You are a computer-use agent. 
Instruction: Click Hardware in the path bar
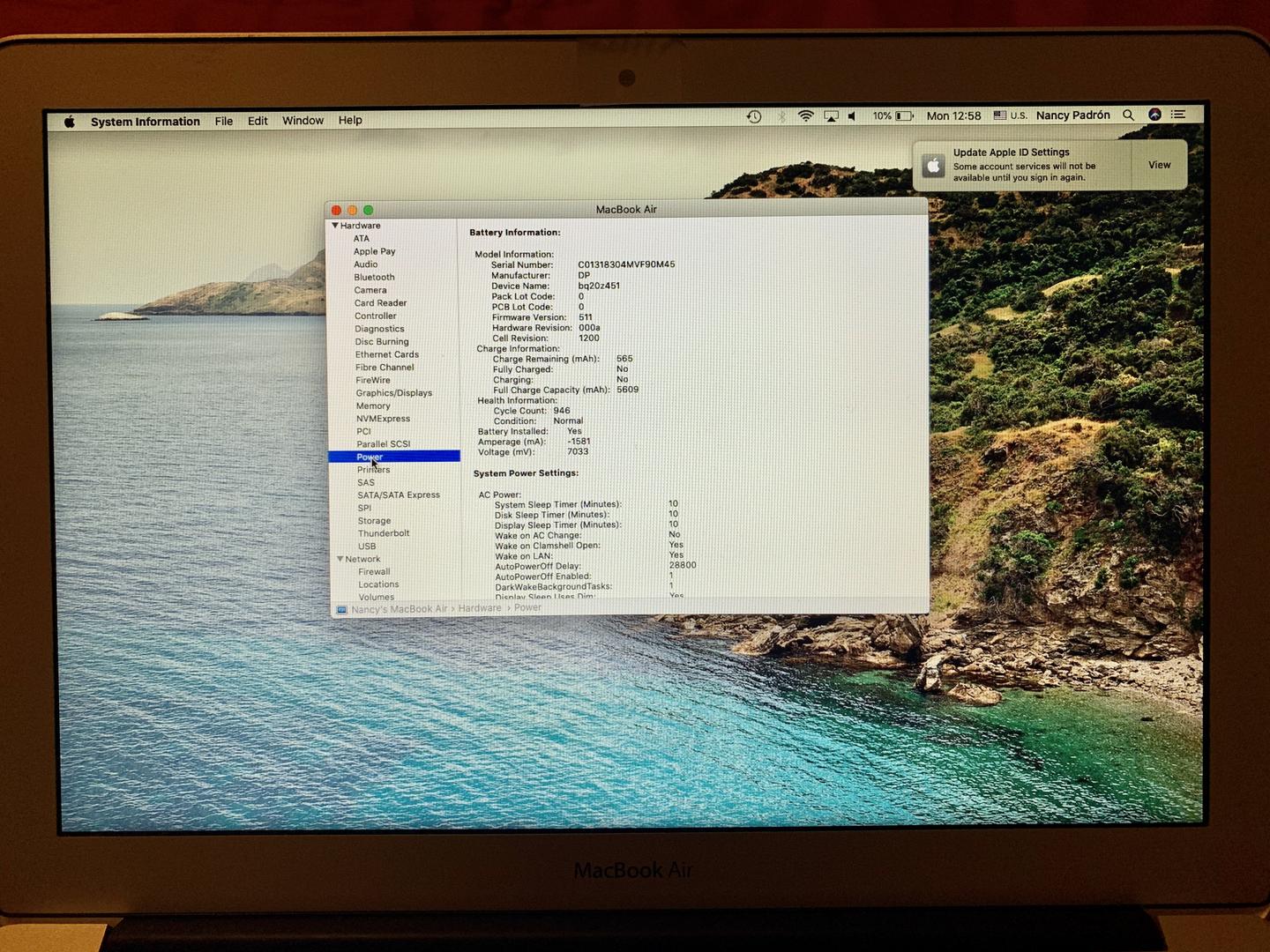(x=480, y=608)
